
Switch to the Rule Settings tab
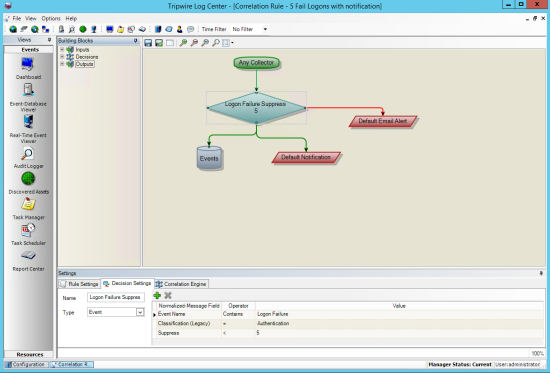coord(79,284)
